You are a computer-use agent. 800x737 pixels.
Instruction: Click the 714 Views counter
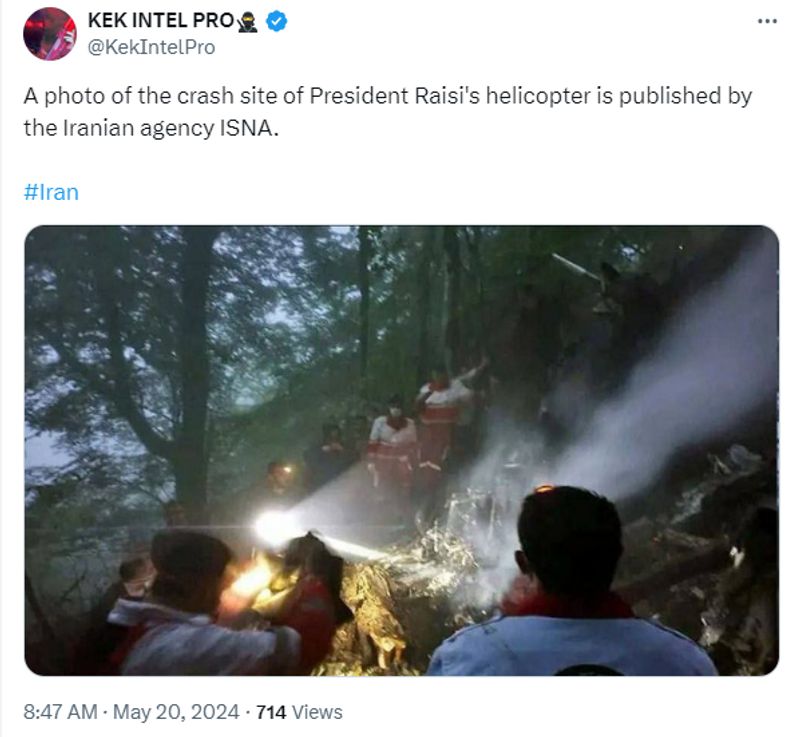(299, 712)
